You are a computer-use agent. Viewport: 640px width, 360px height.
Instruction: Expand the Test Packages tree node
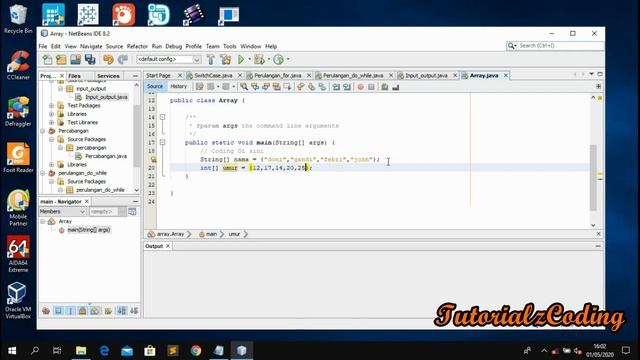pos(52,106)
